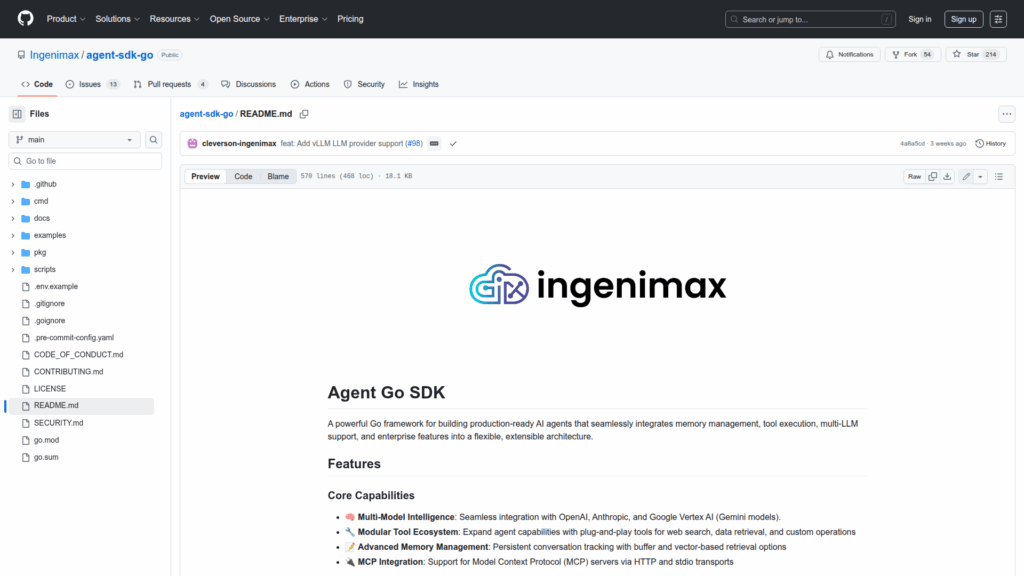
Task: Click the search files magnifier button
Action: coord(153,140)
